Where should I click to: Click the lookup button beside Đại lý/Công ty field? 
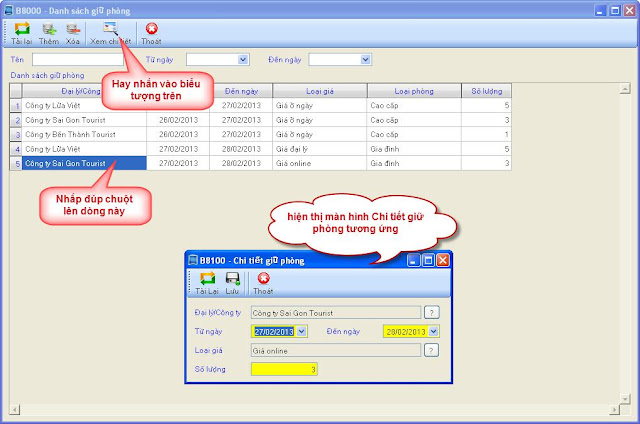point(431,313)
